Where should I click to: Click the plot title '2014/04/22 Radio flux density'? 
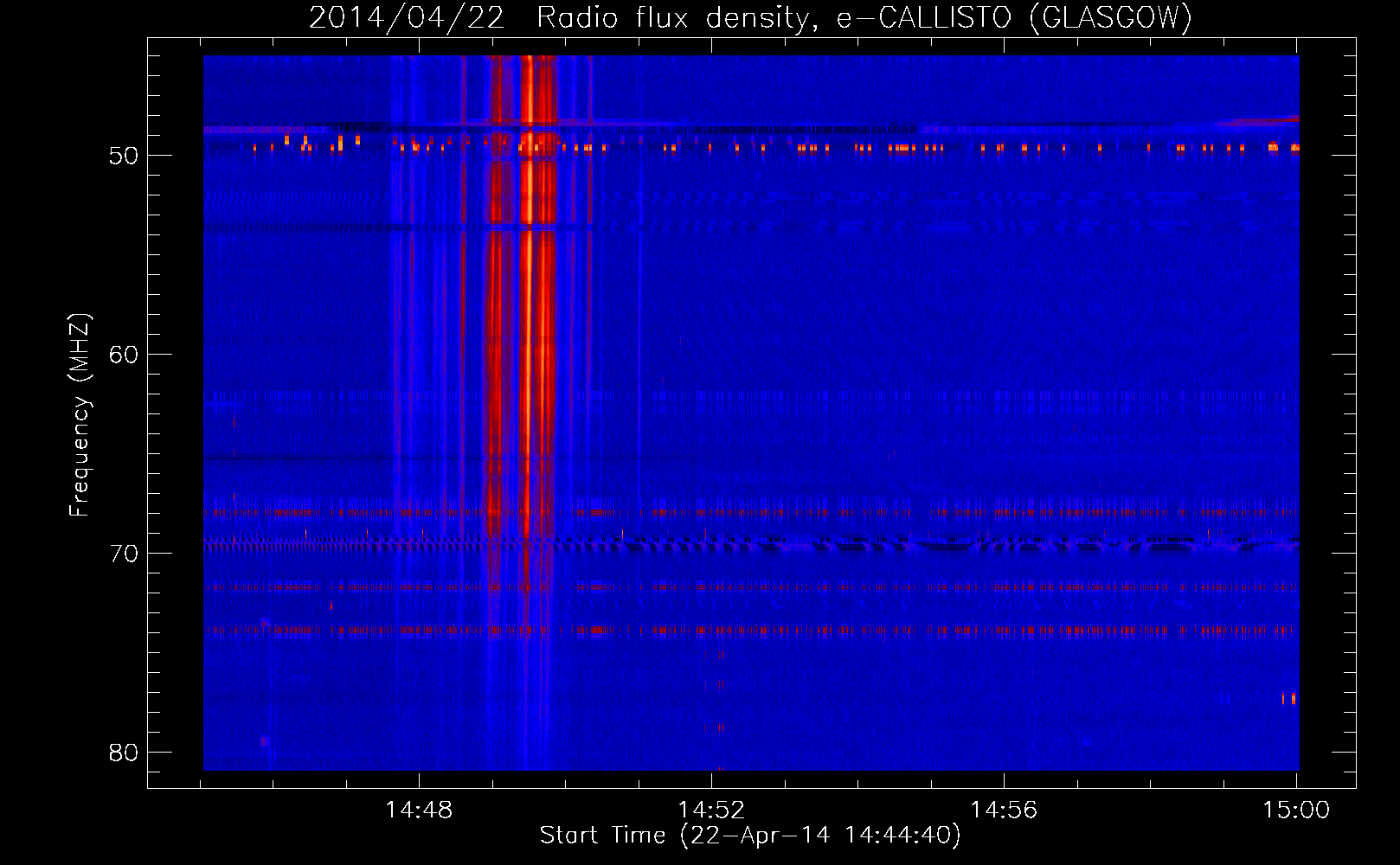click(562, 18)
